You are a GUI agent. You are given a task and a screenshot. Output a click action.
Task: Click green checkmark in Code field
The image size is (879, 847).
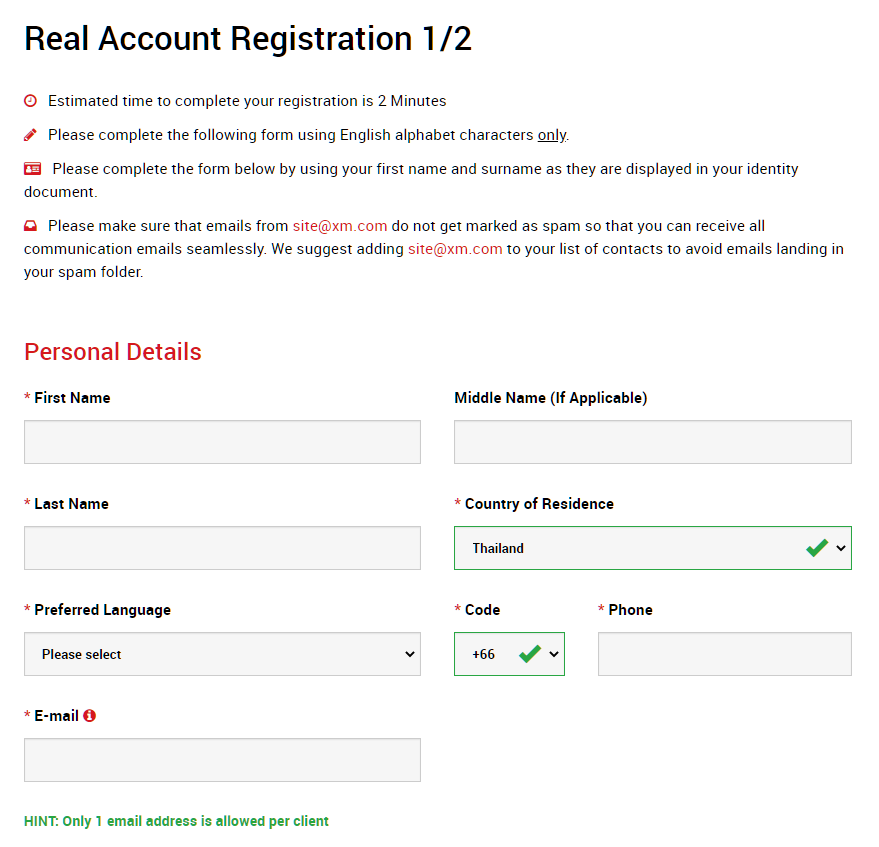coord(530,654)
